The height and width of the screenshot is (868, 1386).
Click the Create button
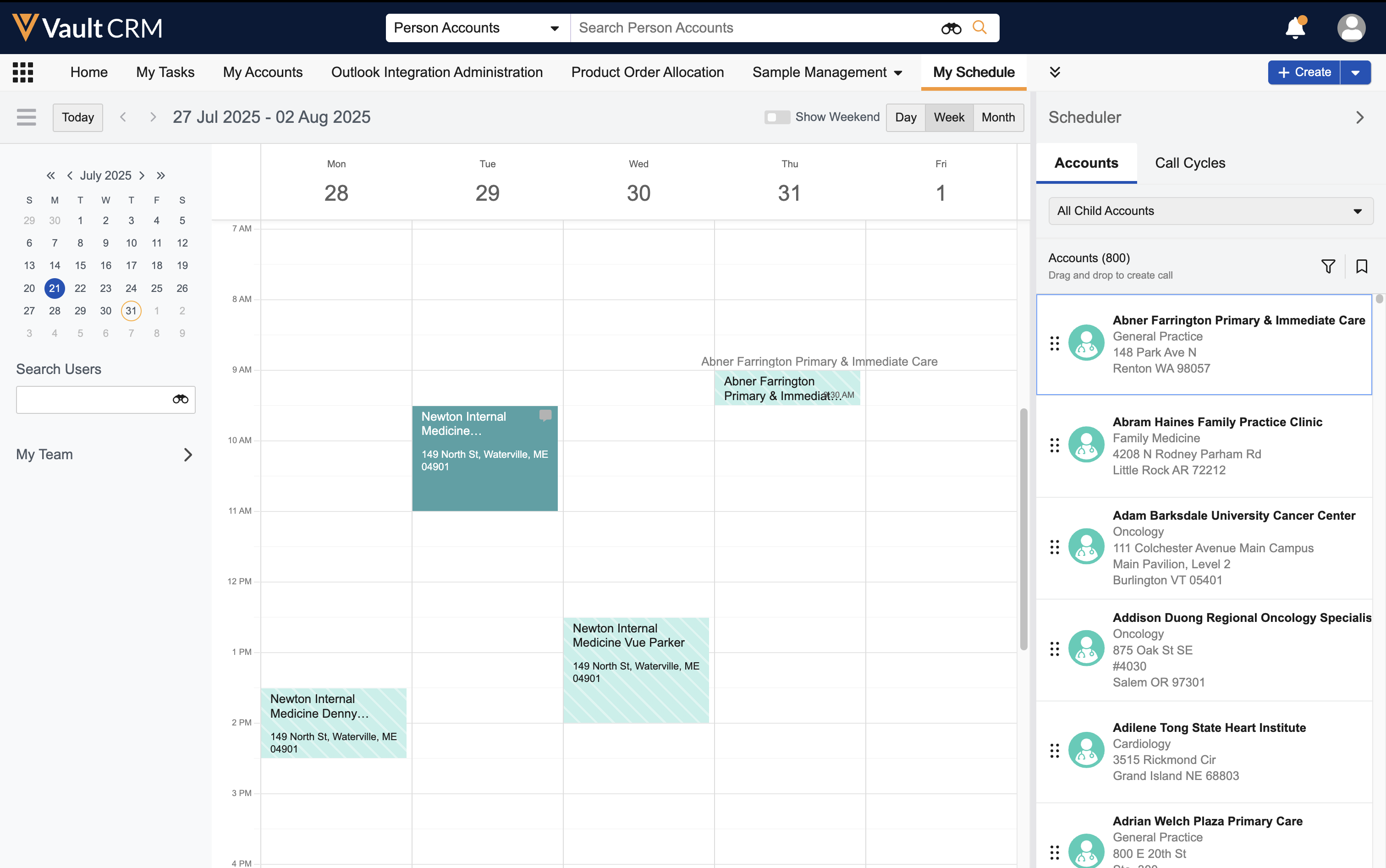click(x=1304, y=72)
